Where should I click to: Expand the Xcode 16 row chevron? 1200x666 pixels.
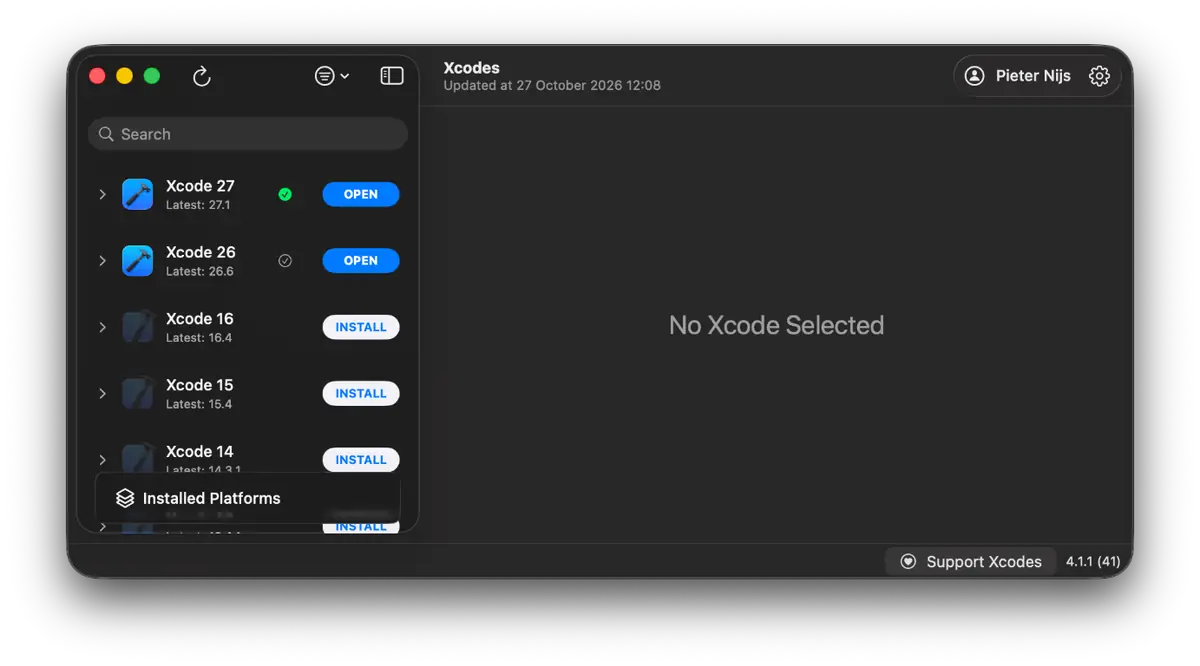(x=102, y=327)
